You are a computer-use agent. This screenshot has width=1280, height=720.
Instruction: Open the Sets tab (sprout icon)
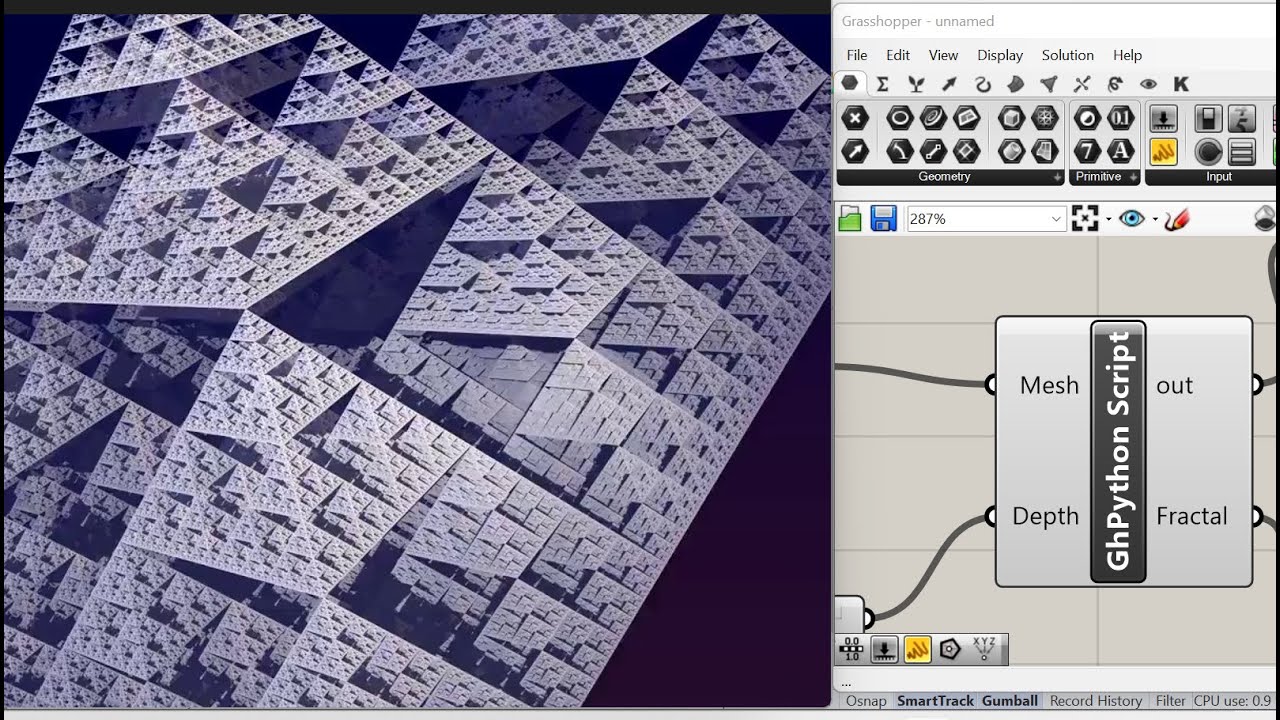click(x=916, y=84)
